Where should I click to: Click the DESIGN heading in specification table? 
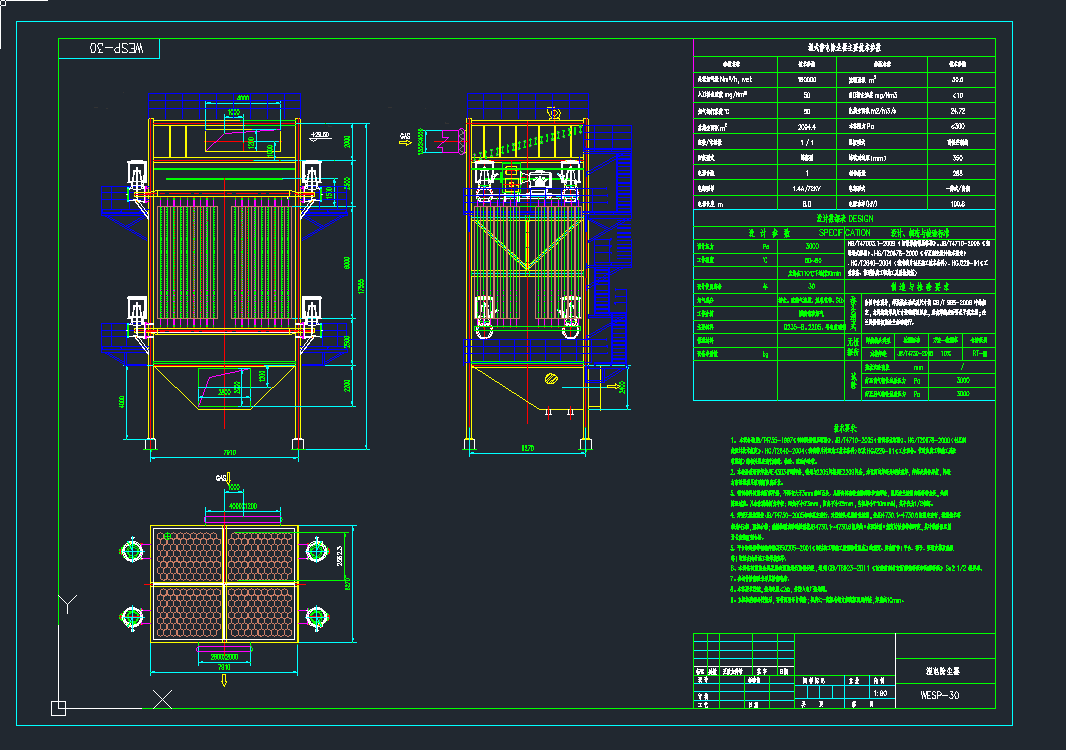(x=844, y=217)
